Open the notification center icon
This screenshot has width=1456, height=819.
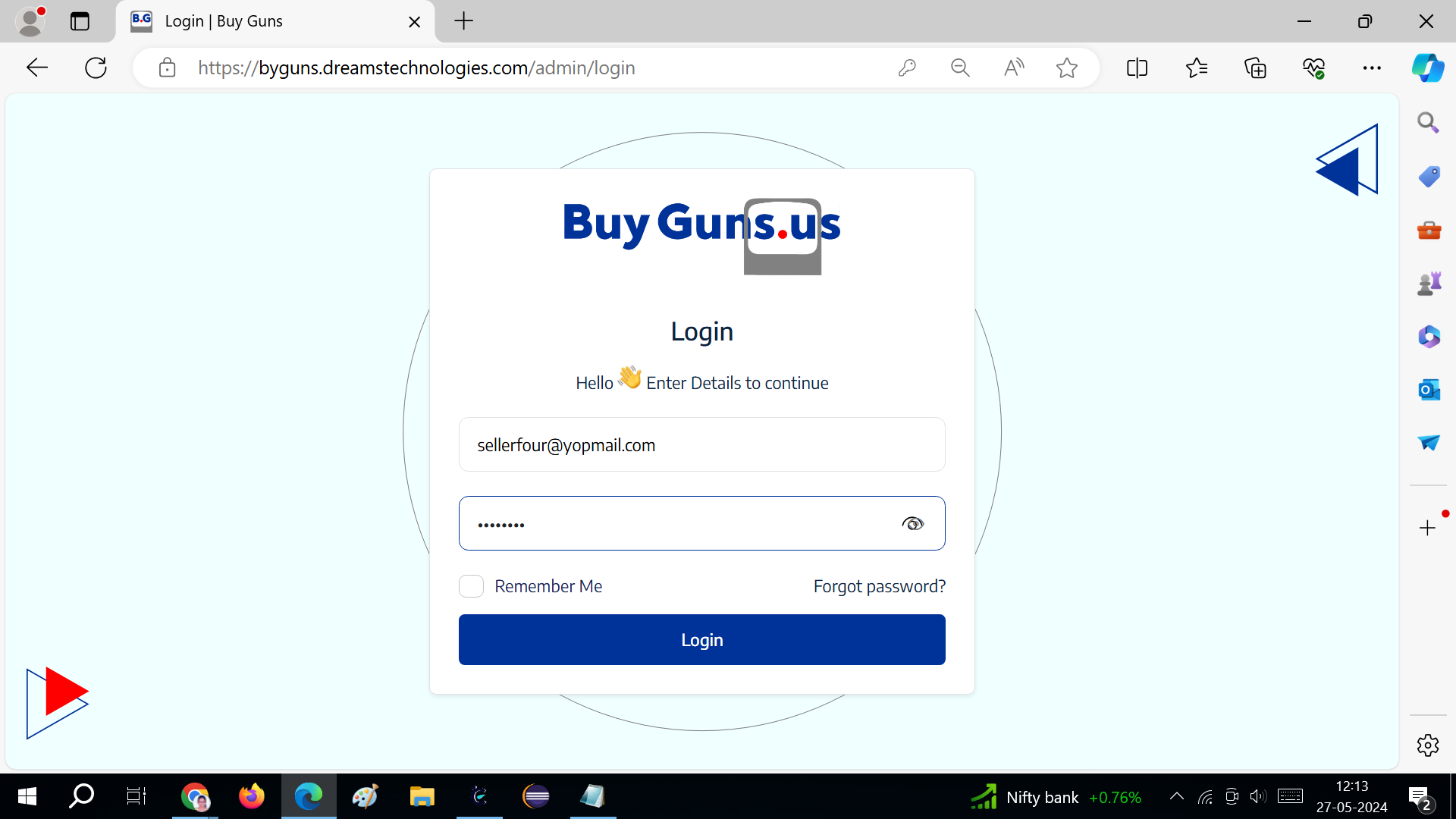pyautogui.click(x=1420, y=797)
